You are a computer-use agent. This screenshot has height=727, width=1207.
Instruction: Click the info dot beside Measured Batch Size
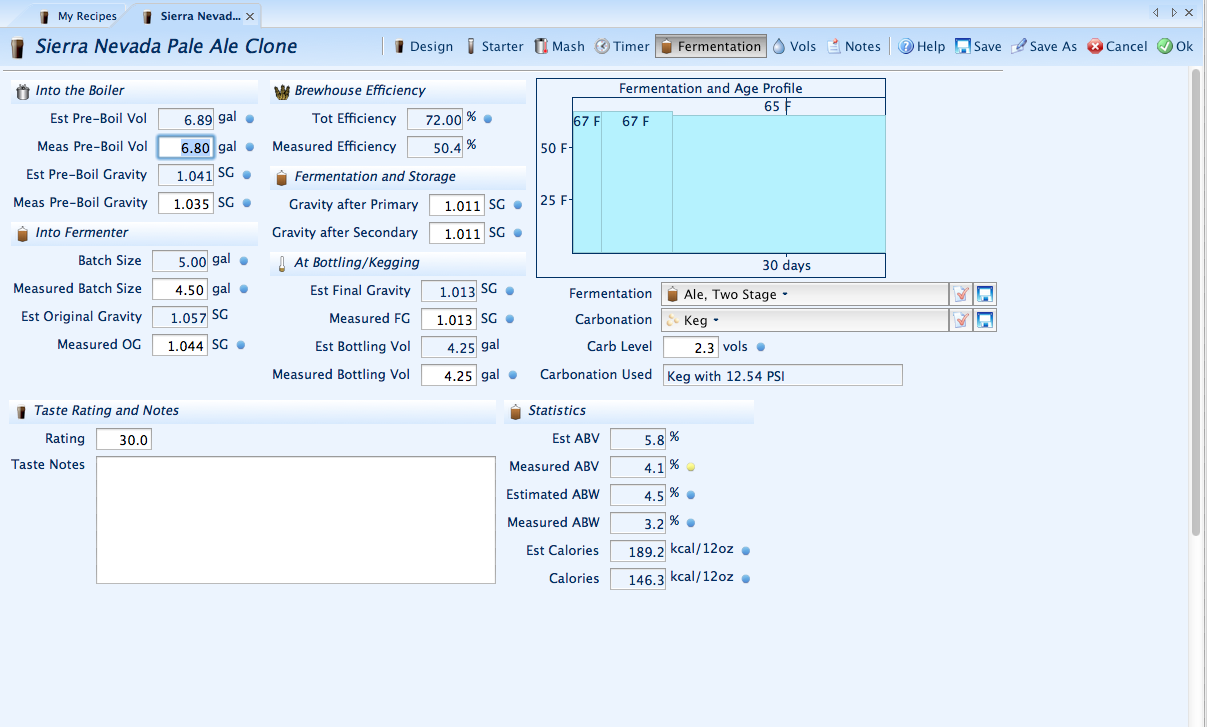pos(243,289)
